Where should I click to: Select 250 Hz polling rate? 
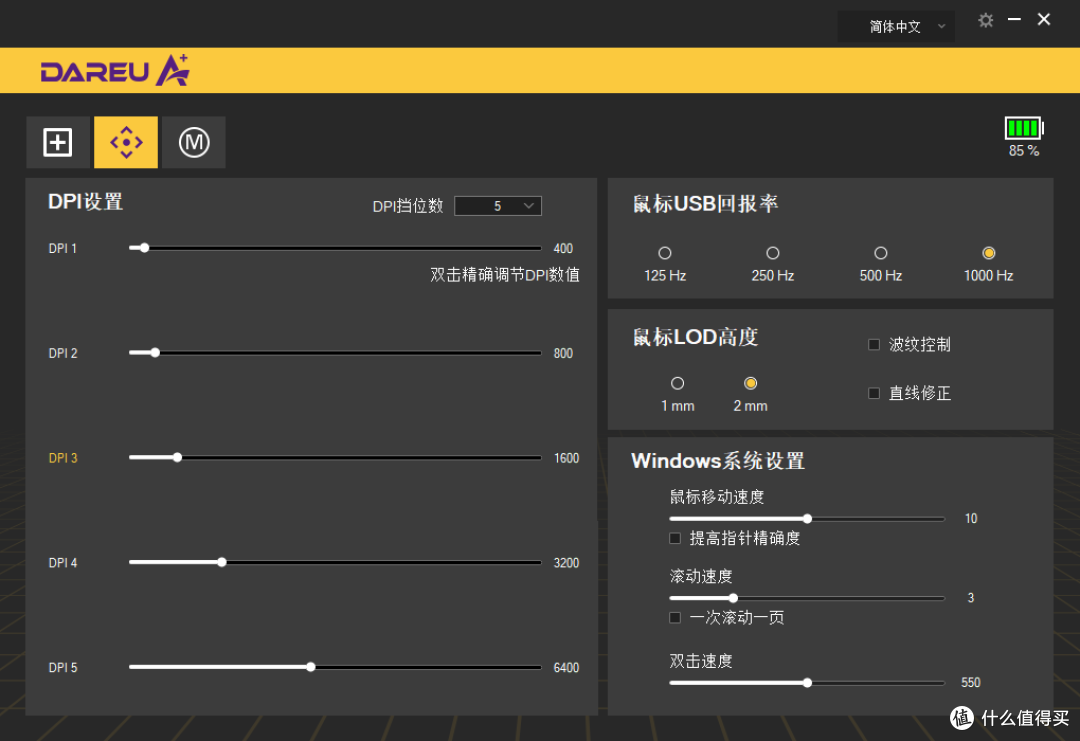pos(773,253)
